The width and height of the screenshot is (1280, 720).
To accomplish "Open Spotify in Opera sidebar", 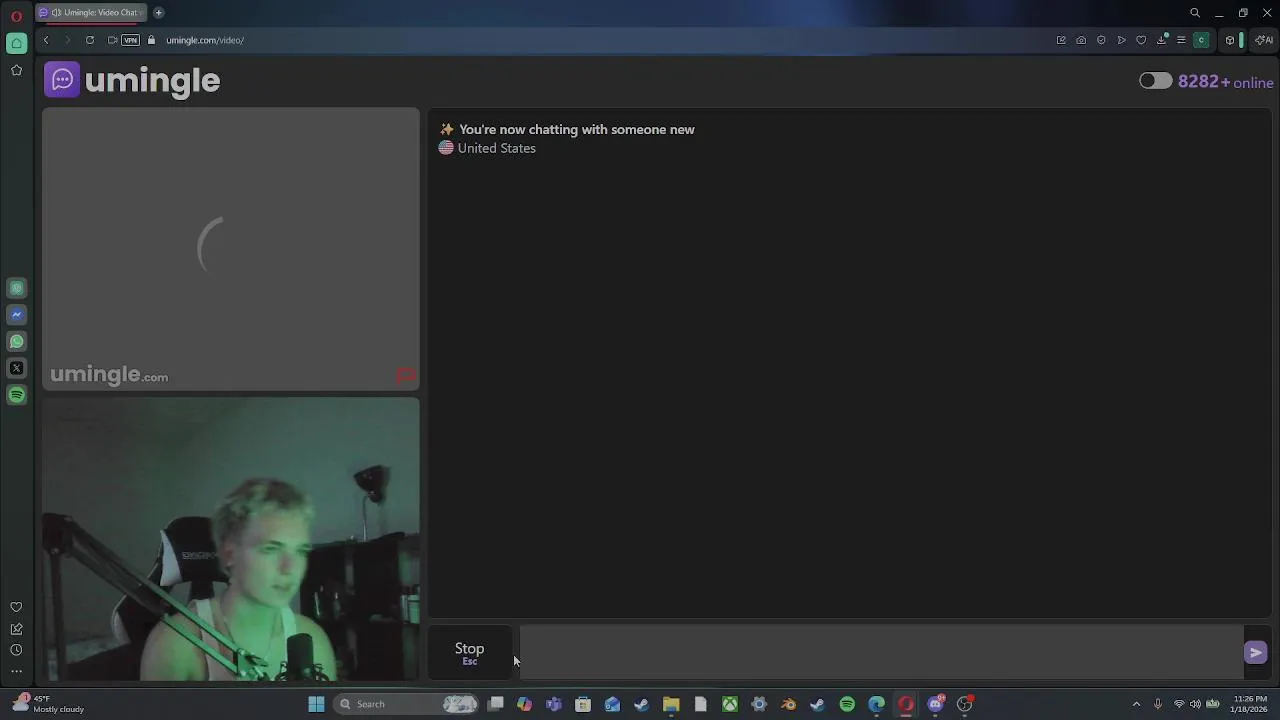I will coord(16,395).
